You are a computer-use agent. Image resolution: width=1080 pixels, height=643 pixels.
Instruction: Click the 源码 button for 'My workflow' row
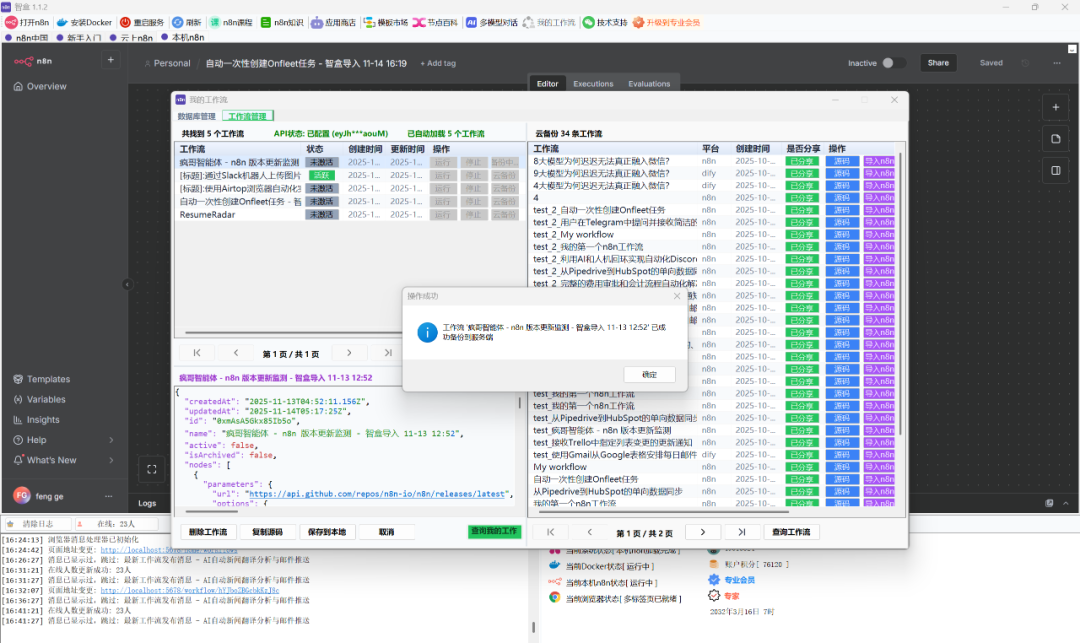tap(842, 467)
